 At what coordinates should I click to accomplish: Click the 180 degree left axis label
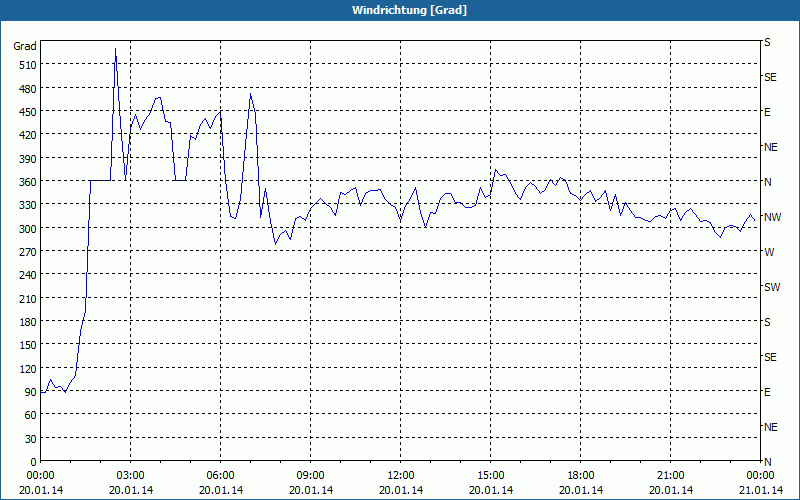click(x=25, y=322)
